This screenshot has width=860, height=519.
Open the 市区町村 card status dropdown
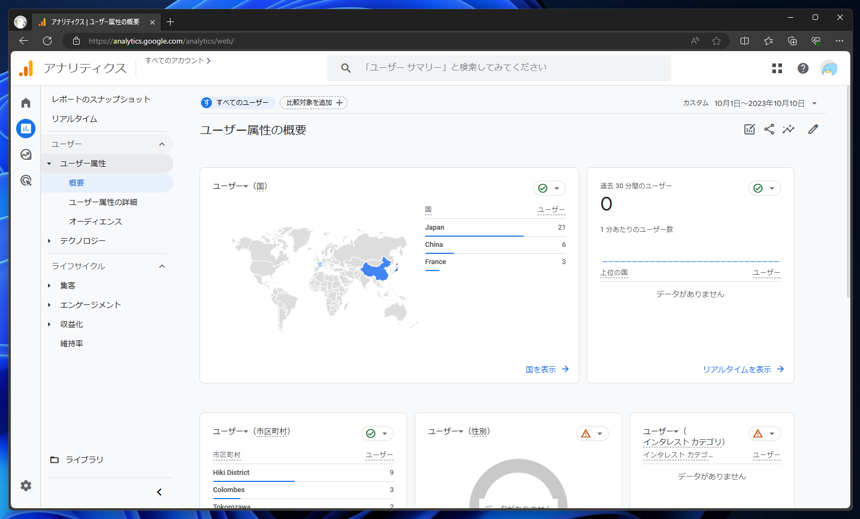(x=377, y=433)
